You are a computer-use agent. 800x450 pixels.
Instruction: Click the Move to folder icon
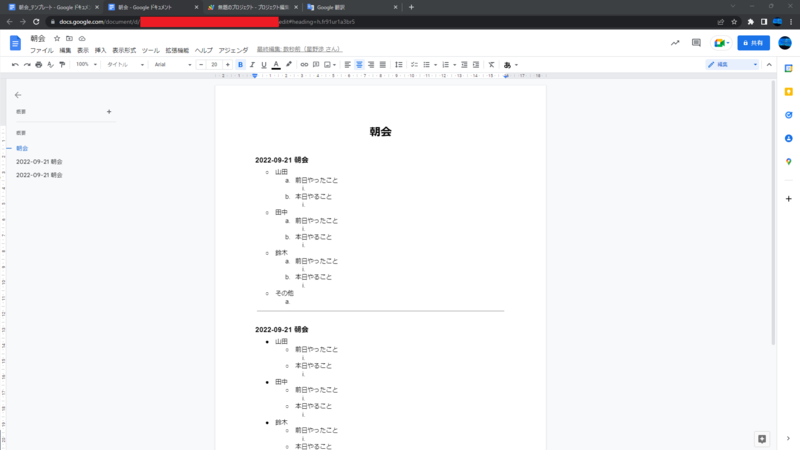coord(69,39)
